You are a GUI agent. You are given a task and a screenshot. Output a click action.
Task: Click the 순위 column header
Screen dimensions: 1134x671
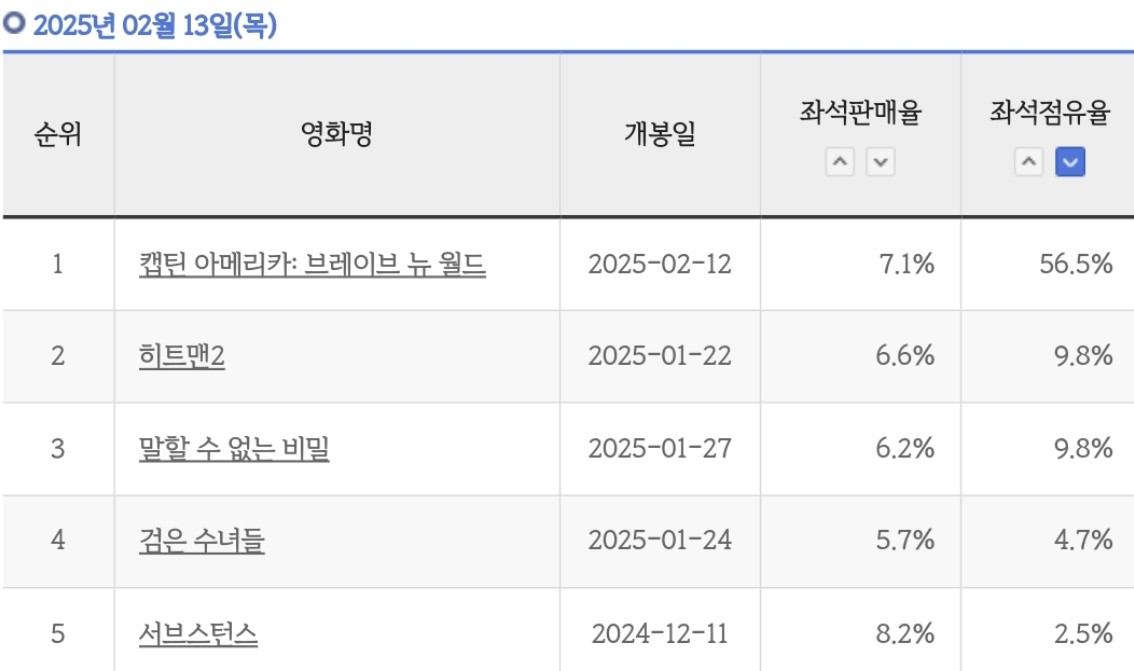coord(58,134)
